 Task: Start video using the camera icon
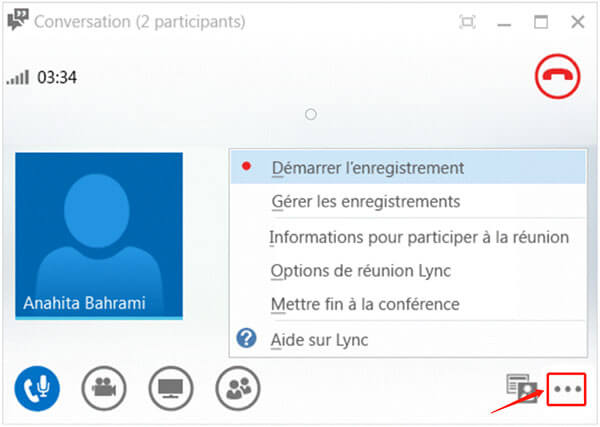103,386
